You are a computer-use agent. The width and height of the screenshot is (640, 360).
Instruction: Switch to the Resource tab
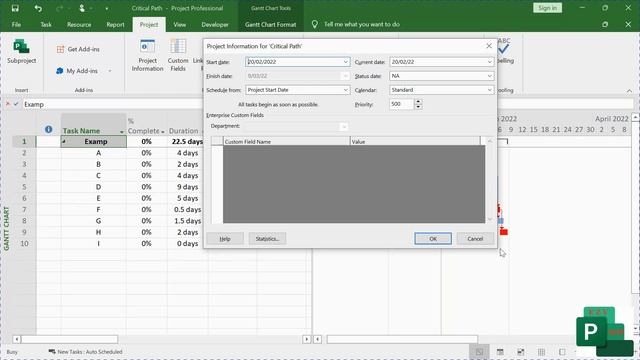[79, 24]
